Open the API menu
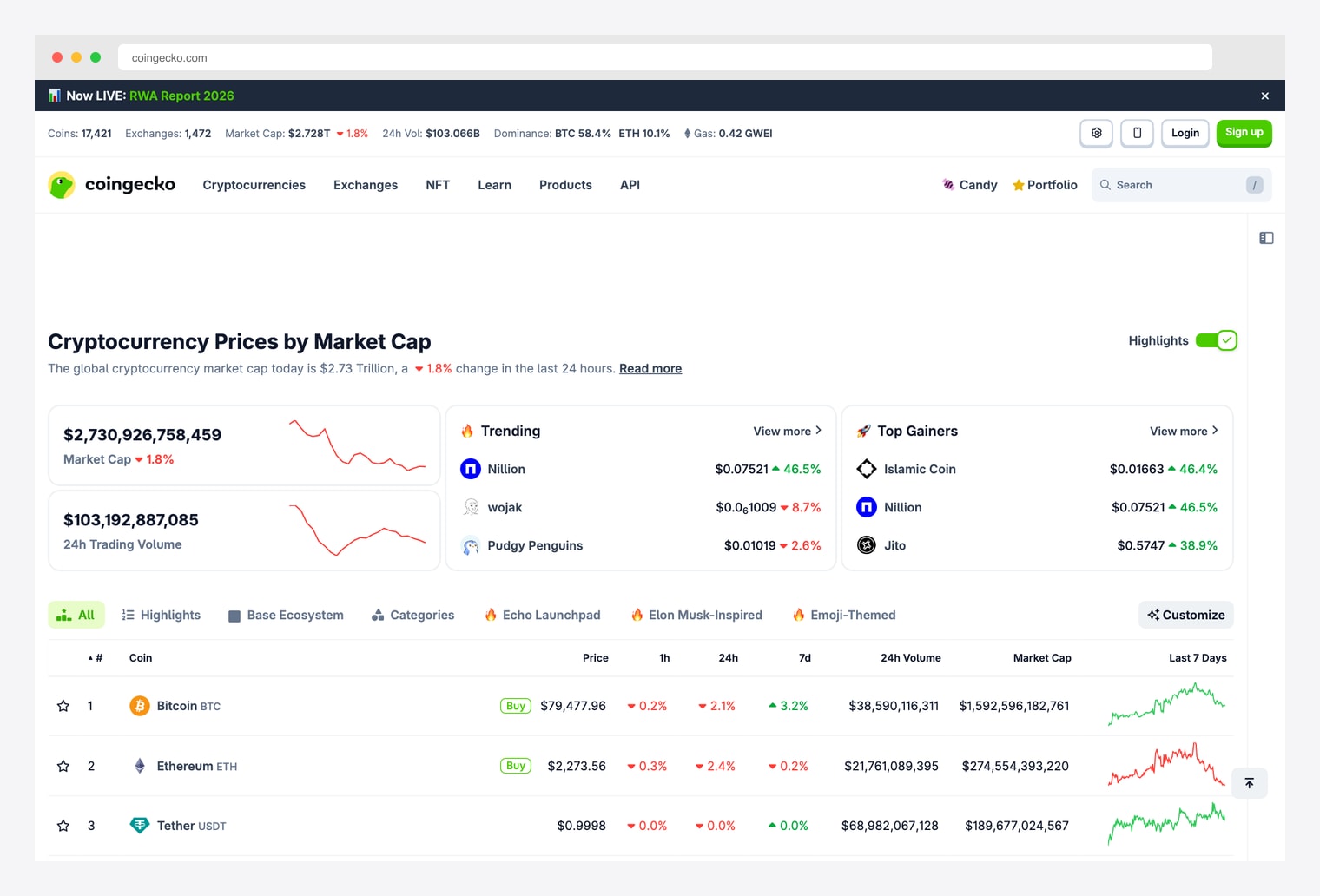Image resolution: width=1320 pixels, height=896 pixels. (630, 185)
